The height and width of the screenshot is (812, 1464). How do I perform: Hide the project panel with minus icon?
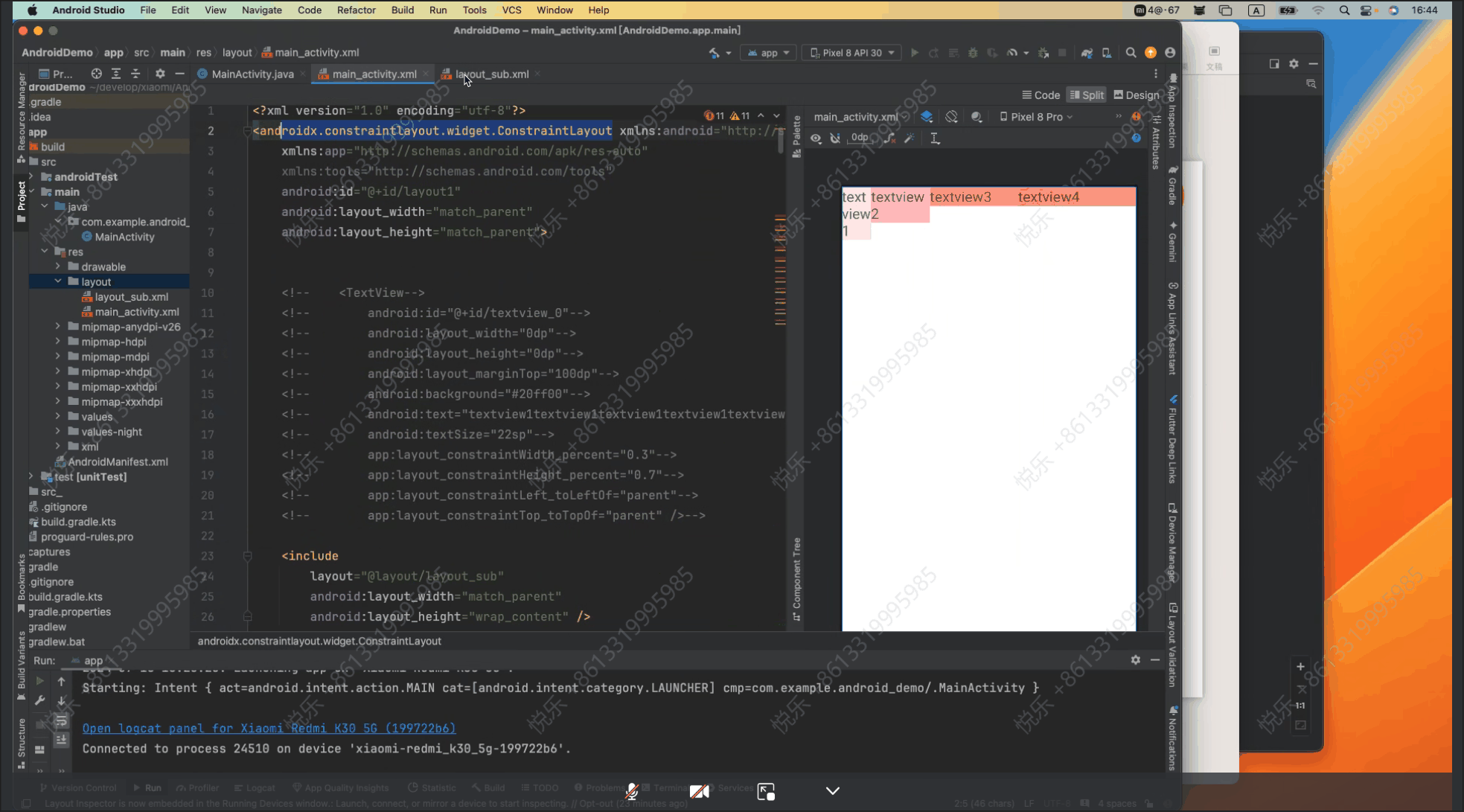click(x=179, y=74)
